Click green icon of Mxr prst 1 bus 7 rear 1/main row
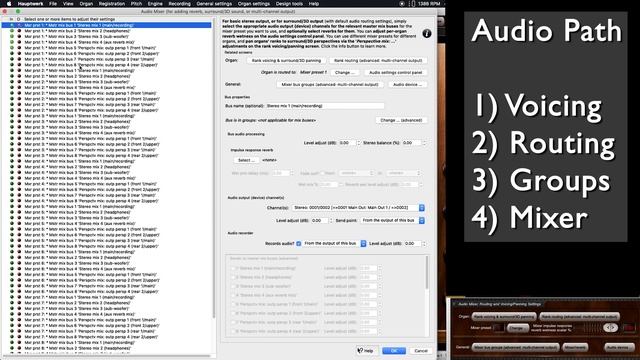 (12, 59)
